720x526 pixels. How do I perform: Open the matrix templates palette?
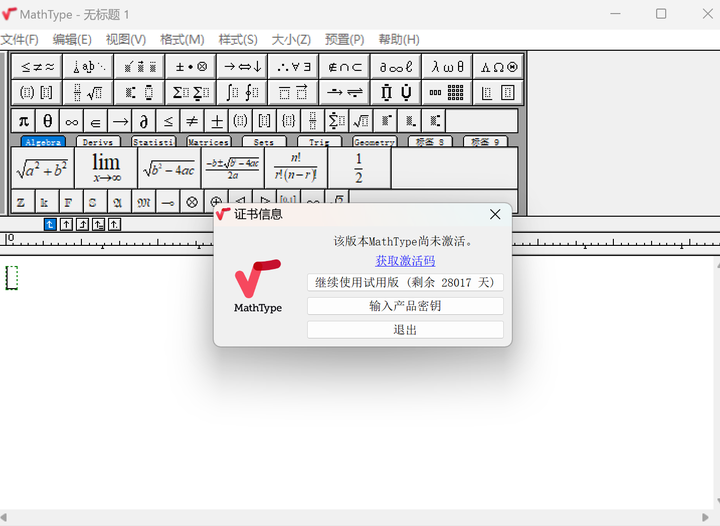click(447, 93)
